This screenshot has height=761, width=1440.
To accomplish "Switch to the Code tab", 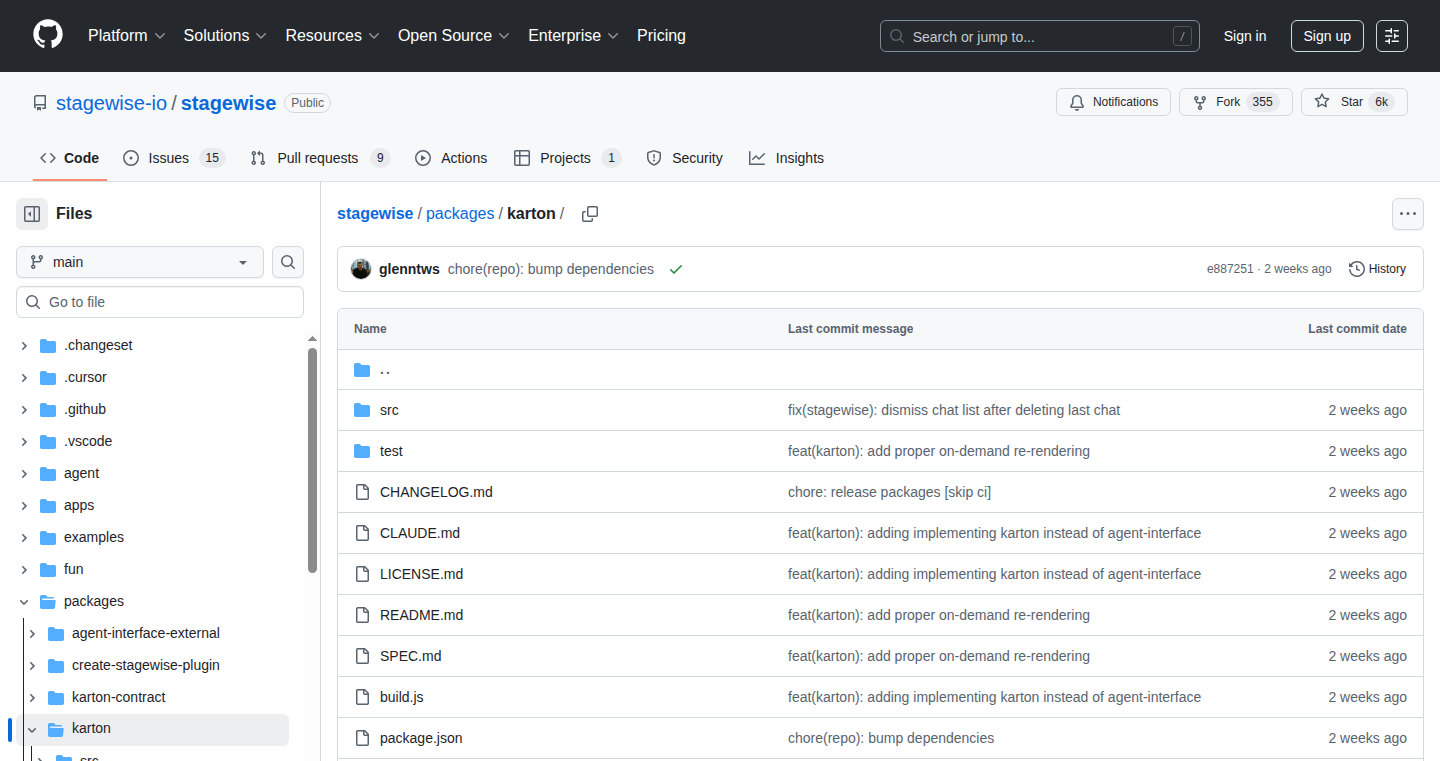I will (x=69, y=158).
